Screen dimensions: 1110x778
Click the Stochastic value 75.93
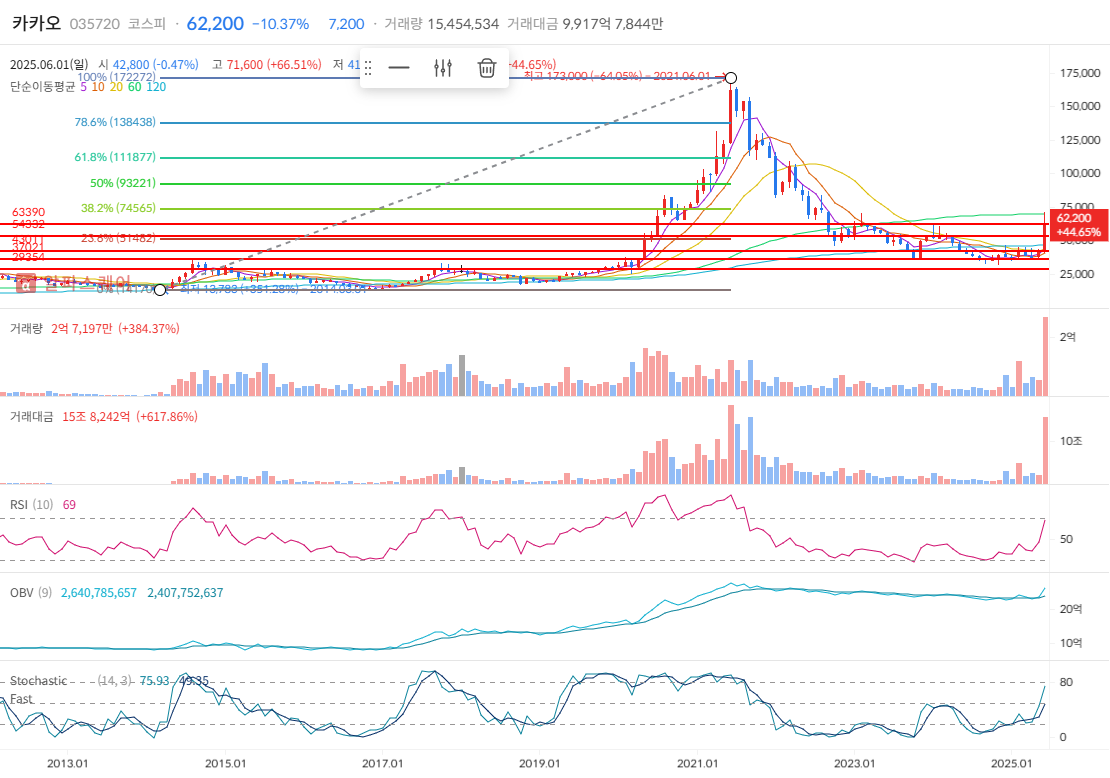tap(154, 681)
